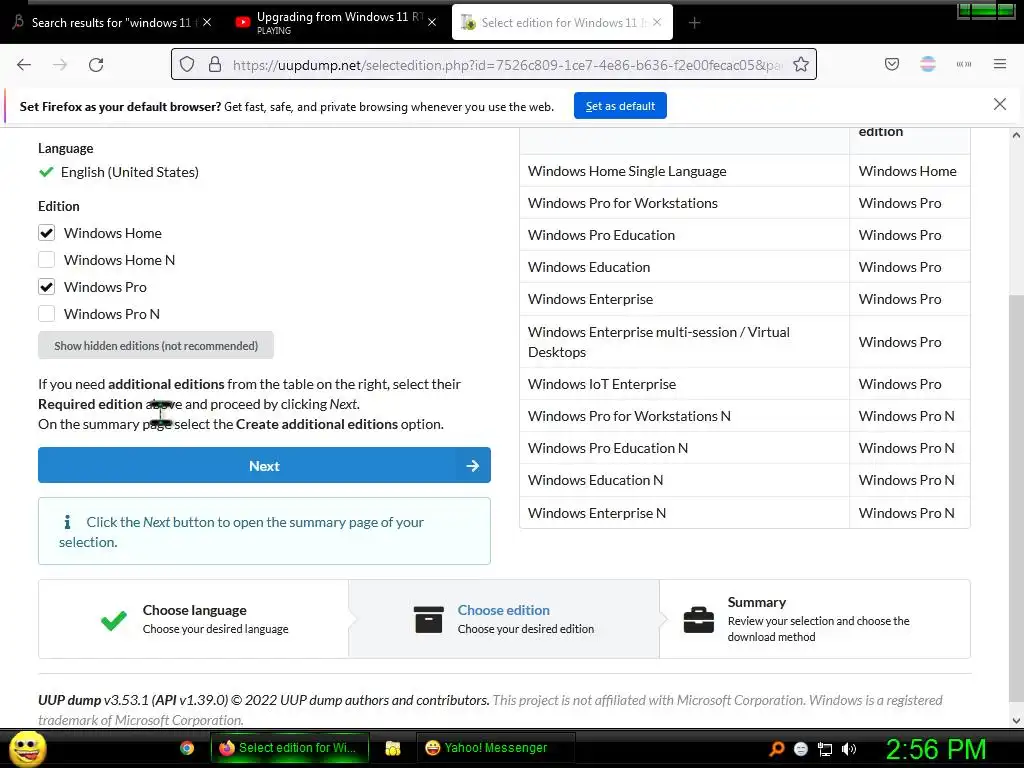Click the Windows Pro for Workstations cell

pos(684,203)
